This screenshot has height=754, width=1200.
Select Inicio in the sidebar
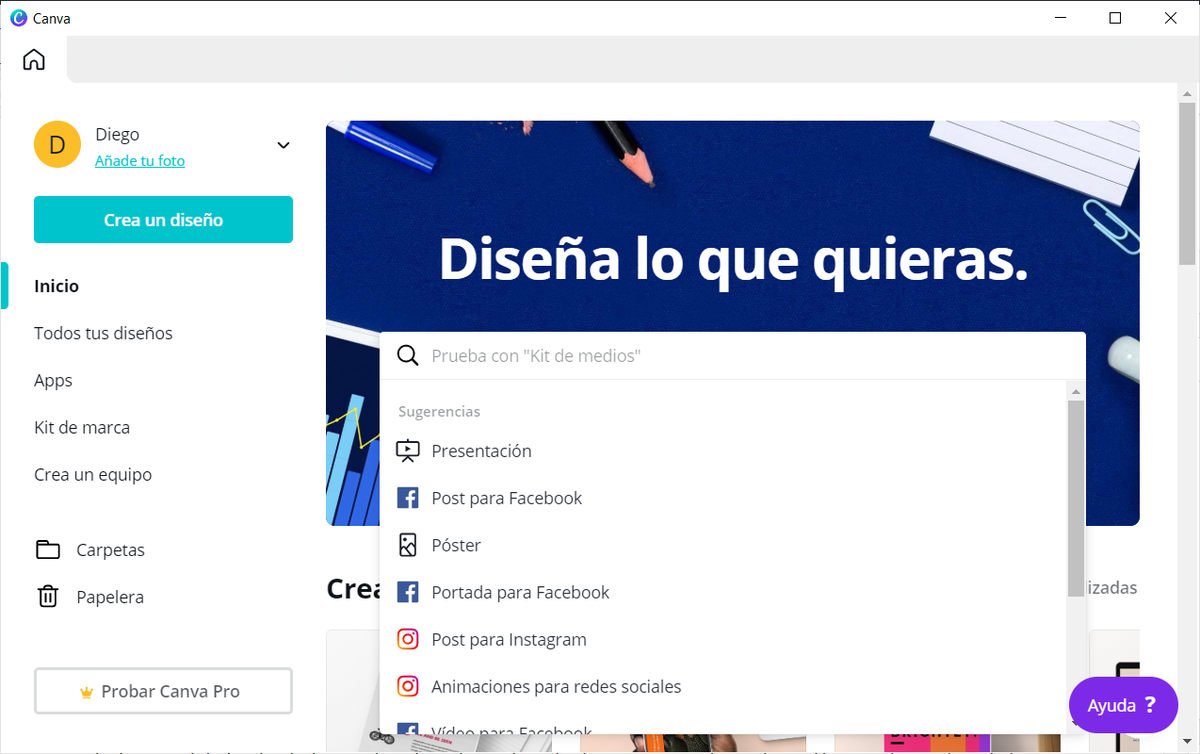click(56, 286)
